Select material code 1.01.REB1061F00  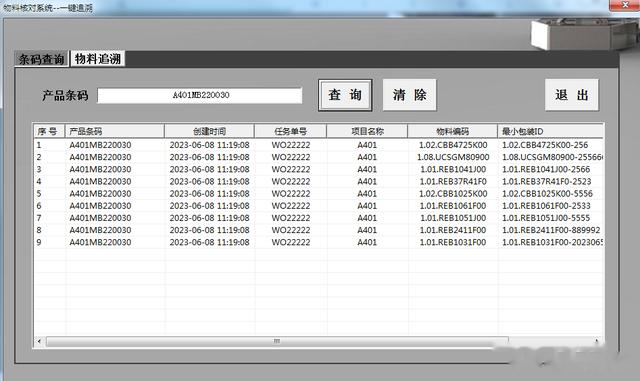point(453,206)
